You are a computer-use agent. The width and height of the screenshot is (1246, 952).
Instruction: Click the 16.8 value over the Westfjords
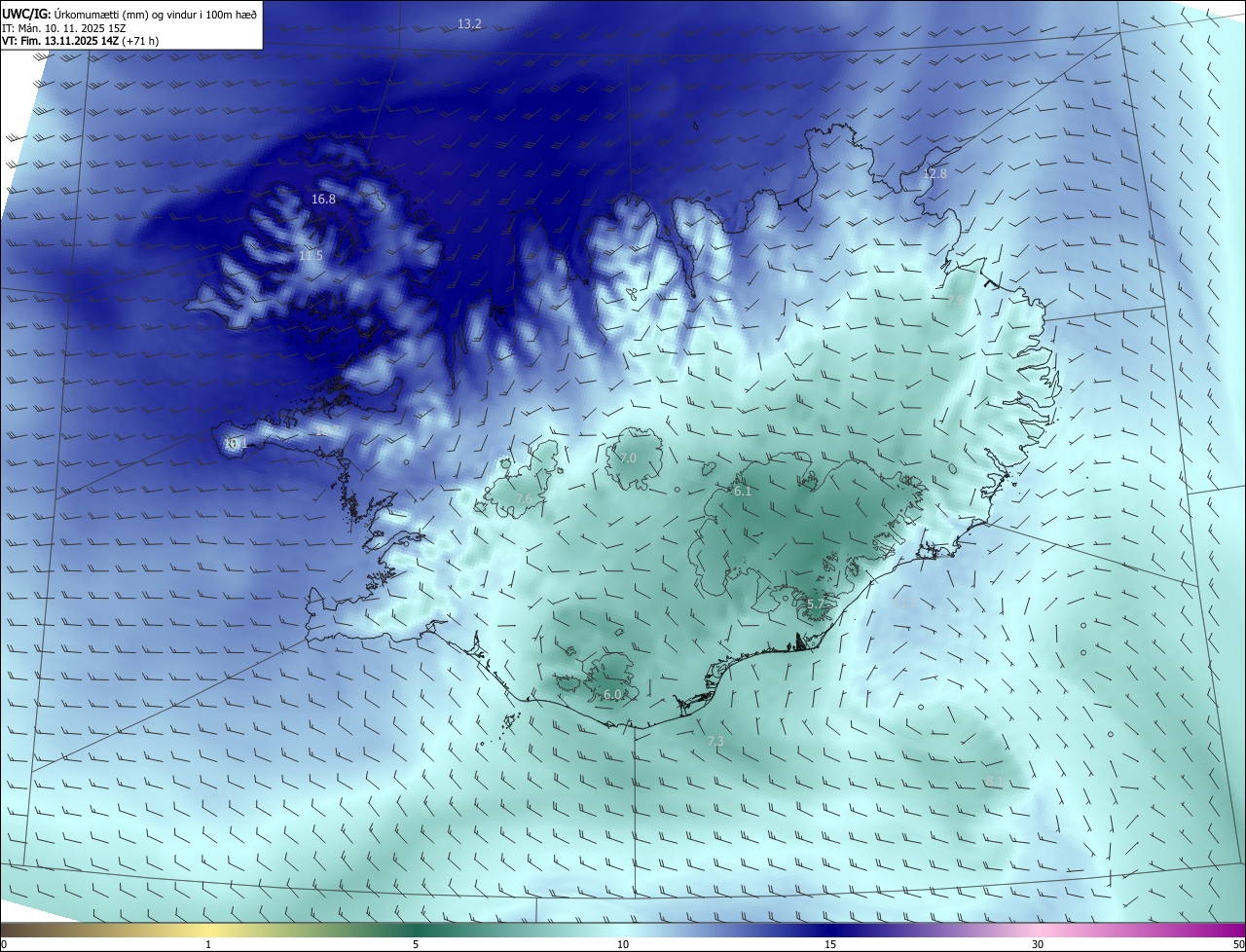(x=323, y=199)
